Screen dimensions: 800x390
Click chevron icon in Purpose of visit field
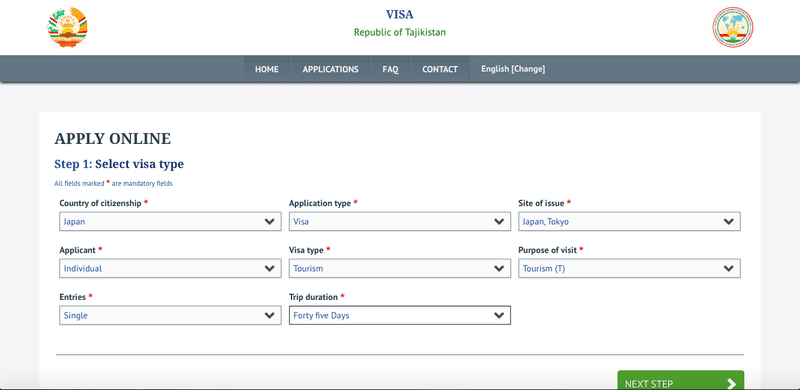pyautogui.click(x=729, y=269)
